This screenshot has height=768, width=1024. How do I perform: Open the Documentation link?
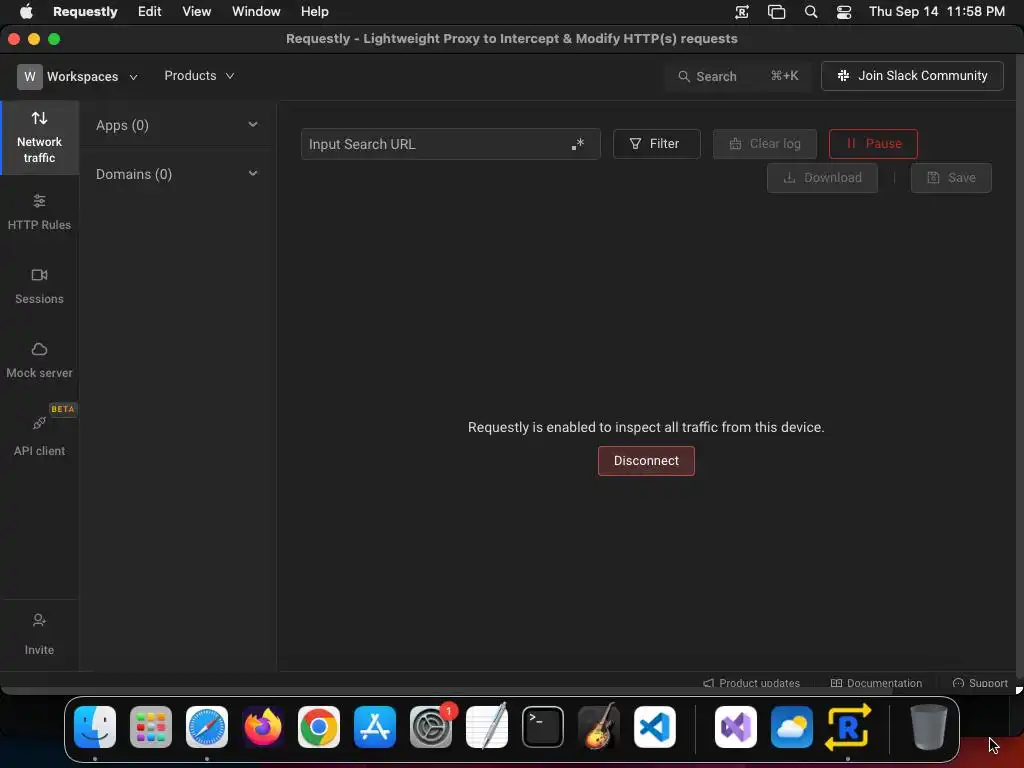pyautogui.click(x=876, y=683)
